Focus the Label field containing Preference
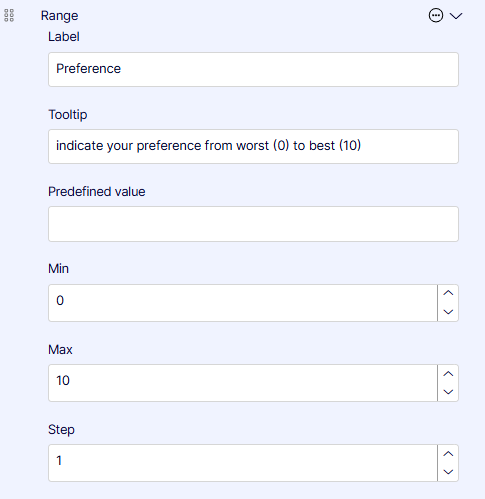The image size is (485, 499). pyautogui.click(x=253, y=69)
